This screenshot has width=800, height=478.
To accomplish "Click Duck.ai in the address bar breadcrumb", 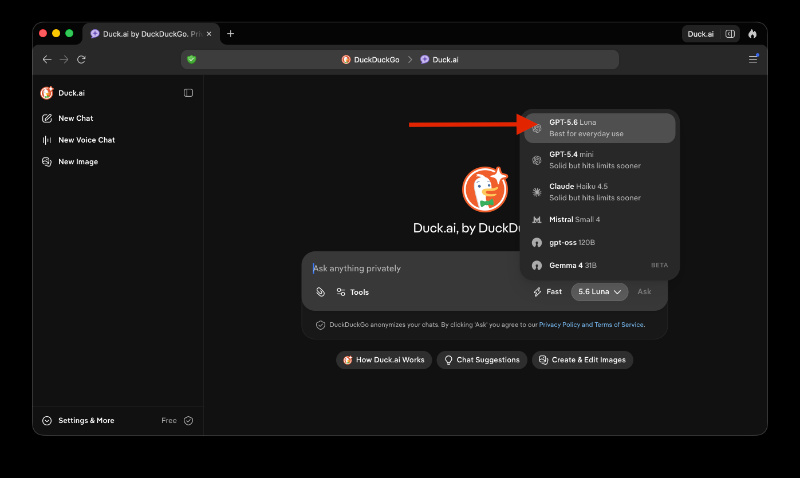I will (439, 60).
